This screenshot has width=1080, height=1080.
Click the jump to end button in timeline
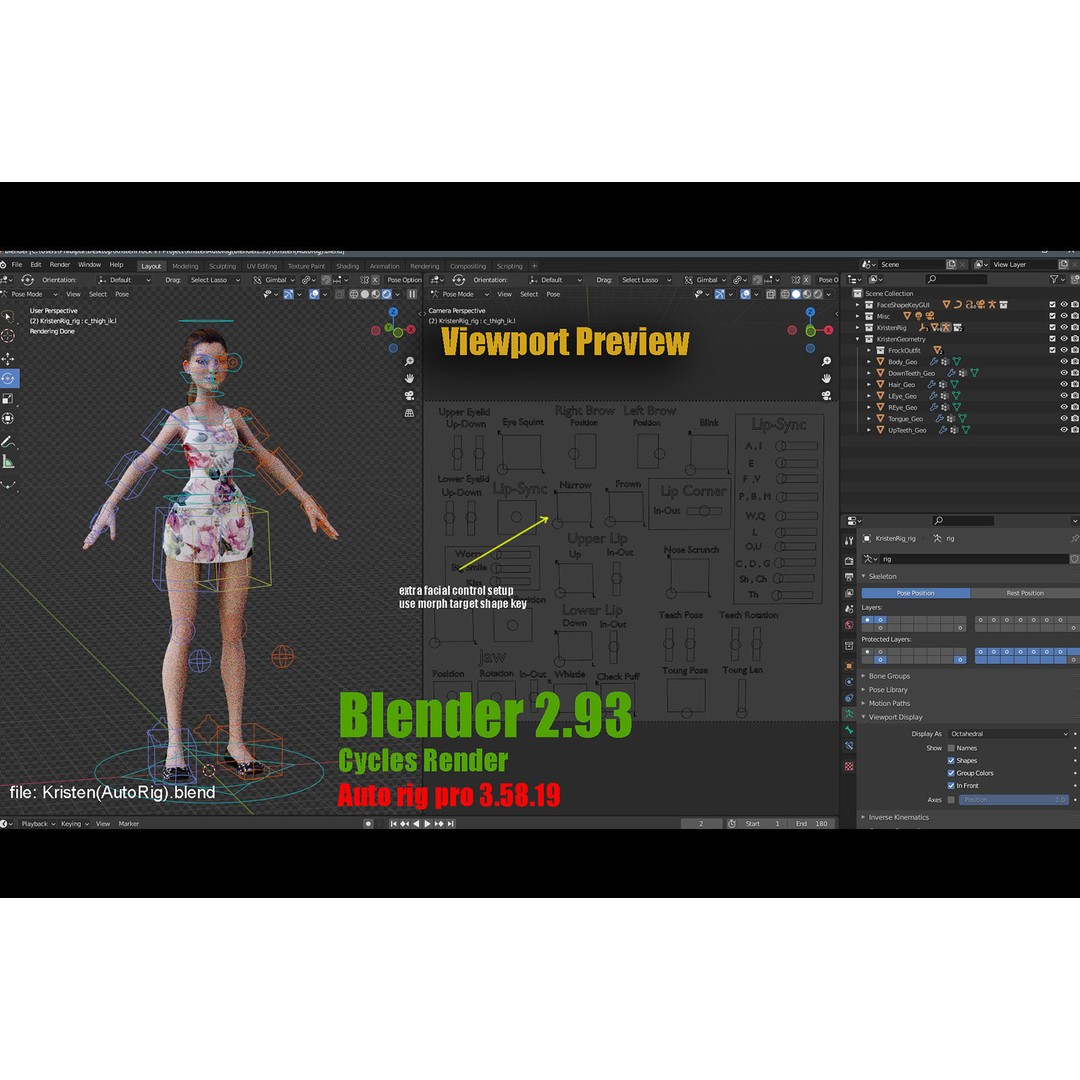tap(450, 824)
